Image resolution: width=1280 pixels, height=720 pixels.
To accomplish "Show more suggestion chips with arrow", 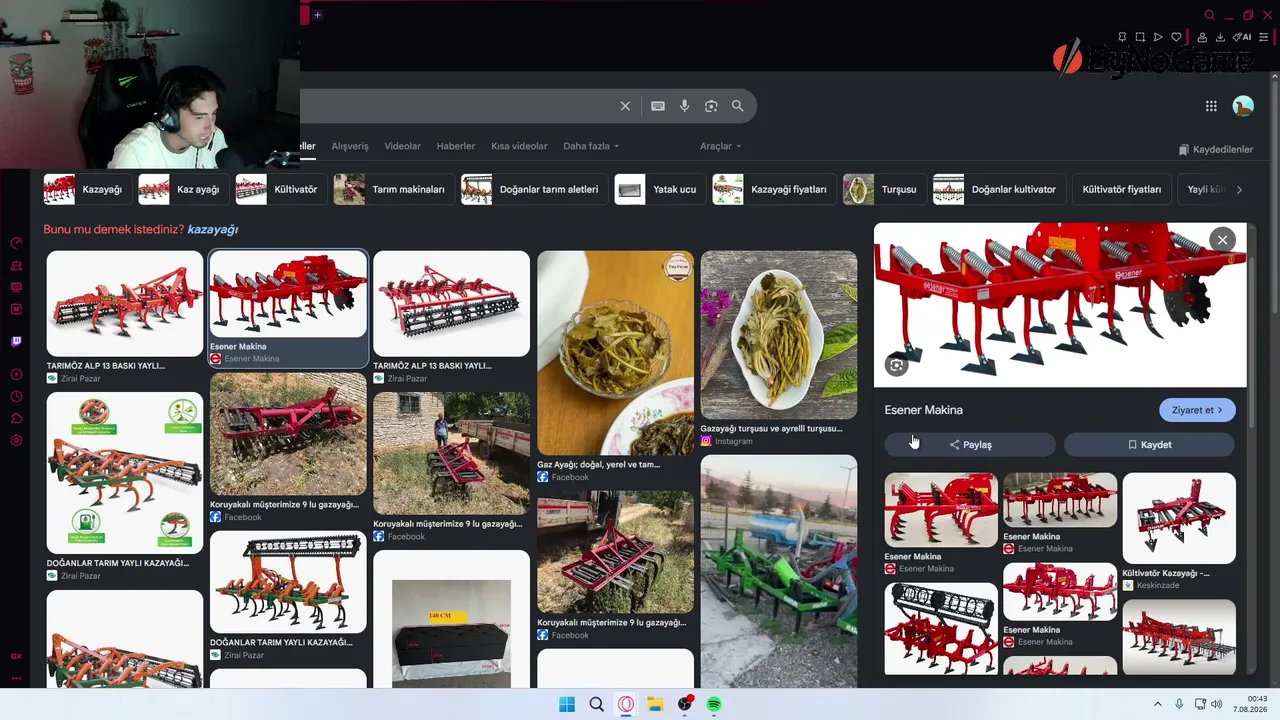I will 1239,189.
